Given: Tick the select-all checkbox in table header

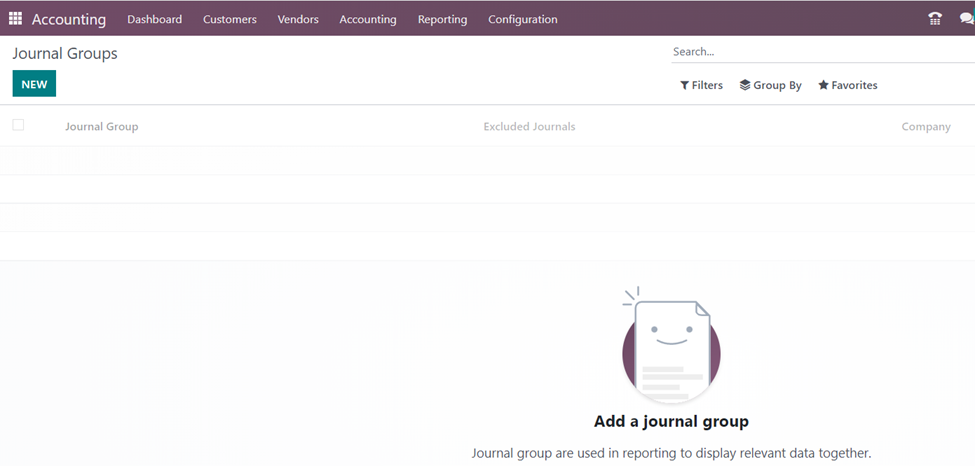Looking at the screenshot, I should click(x=18, y=125).
